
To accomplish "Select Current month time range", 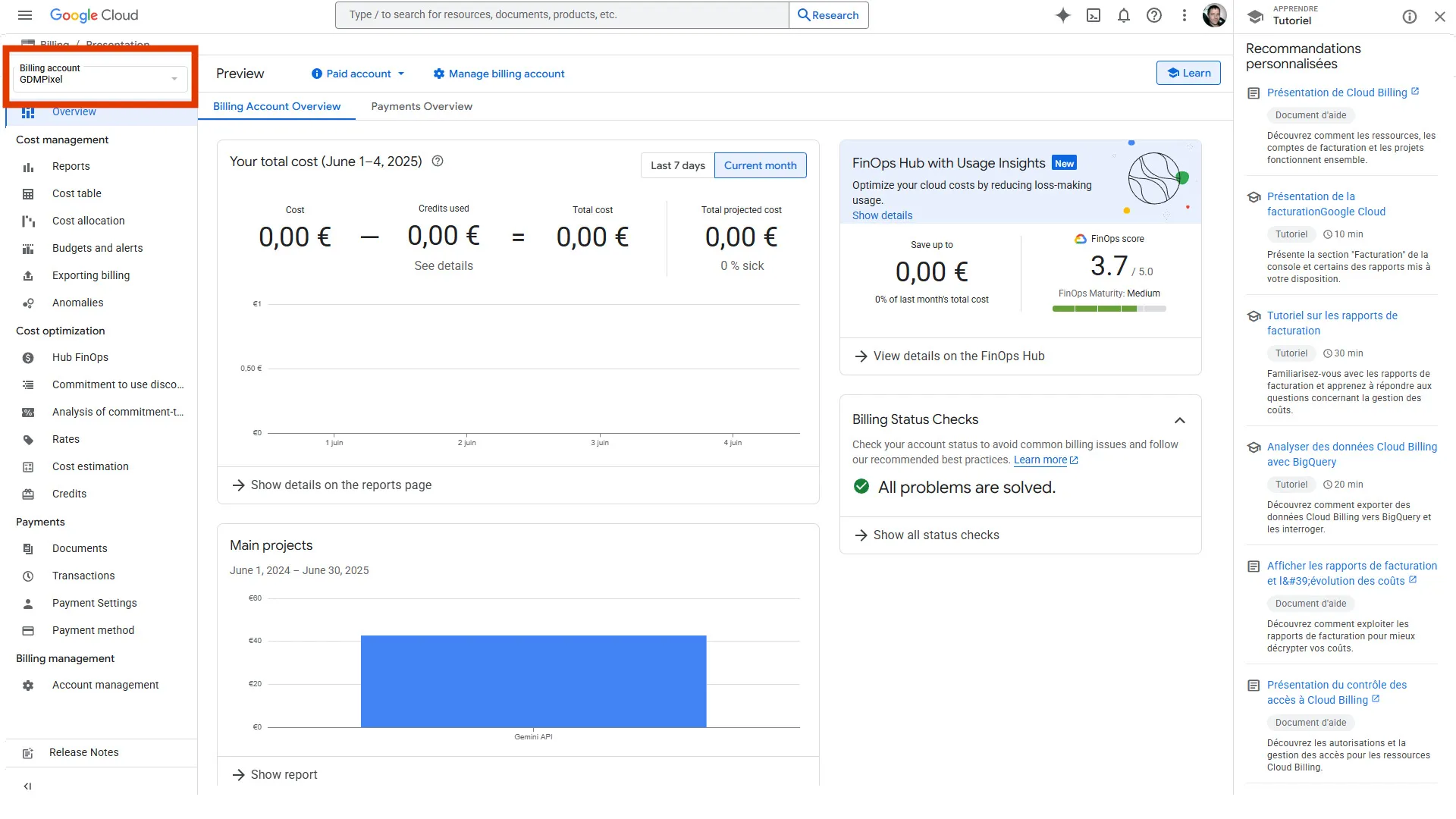I will point(760,165).
